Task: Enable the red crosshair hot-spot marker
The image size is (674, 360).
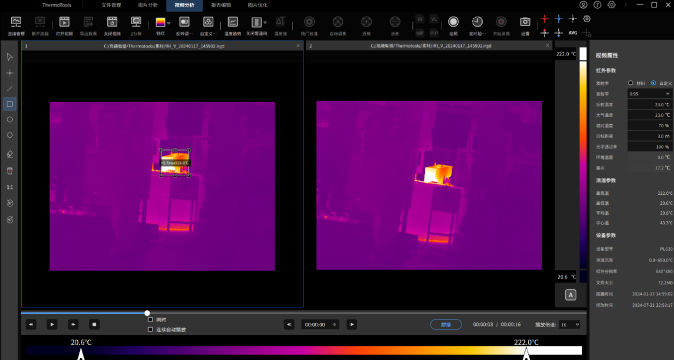Action: click(544, 19)
